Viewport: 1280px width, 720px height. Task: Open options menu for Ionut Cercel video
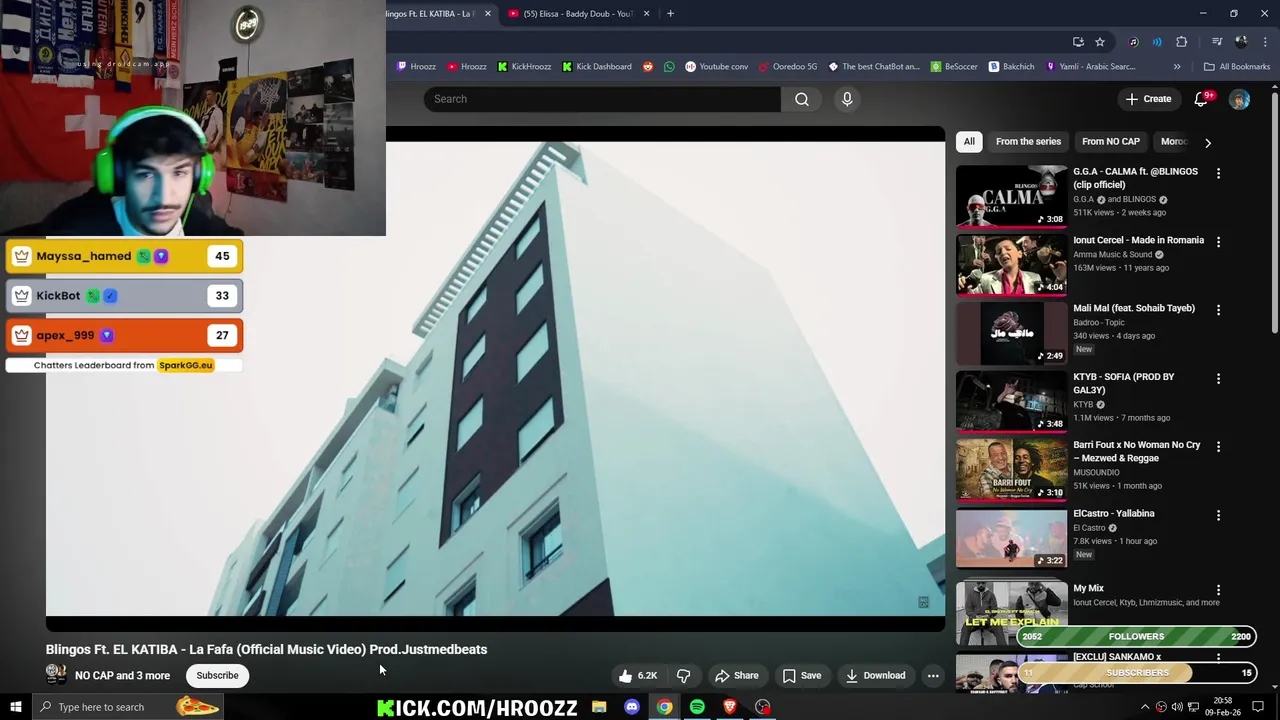click(x=1218, y=242)
